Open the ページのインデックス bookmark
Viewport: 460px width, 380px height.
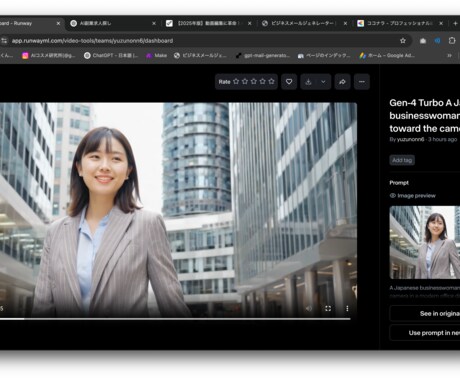tap(324, 55)
